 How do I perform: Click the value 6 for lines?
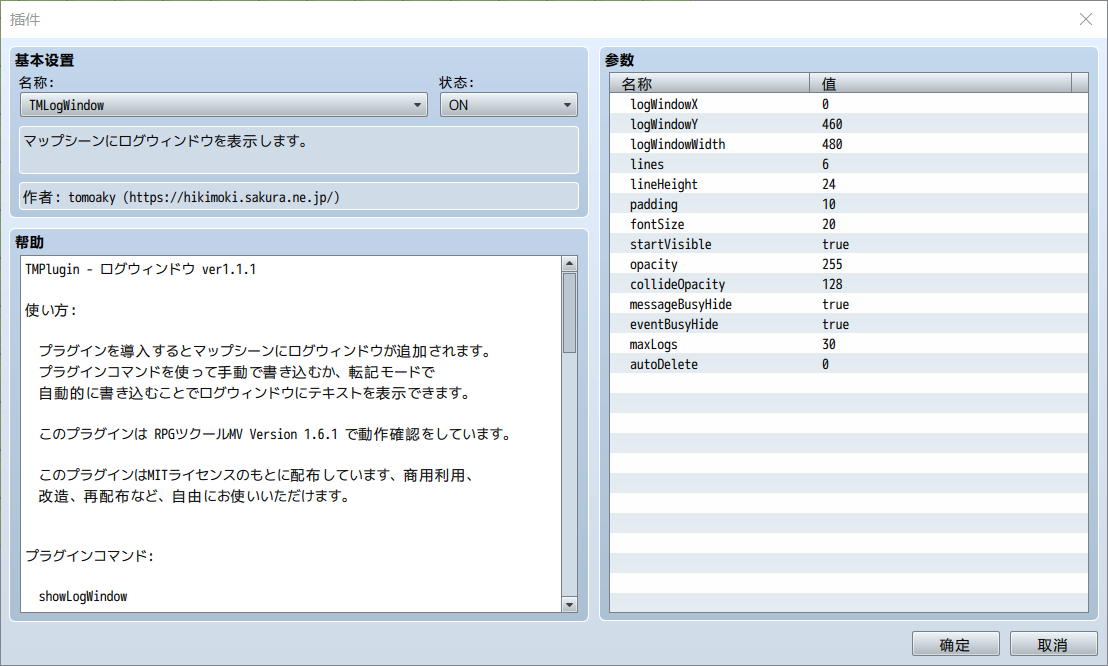coord(825,164)
